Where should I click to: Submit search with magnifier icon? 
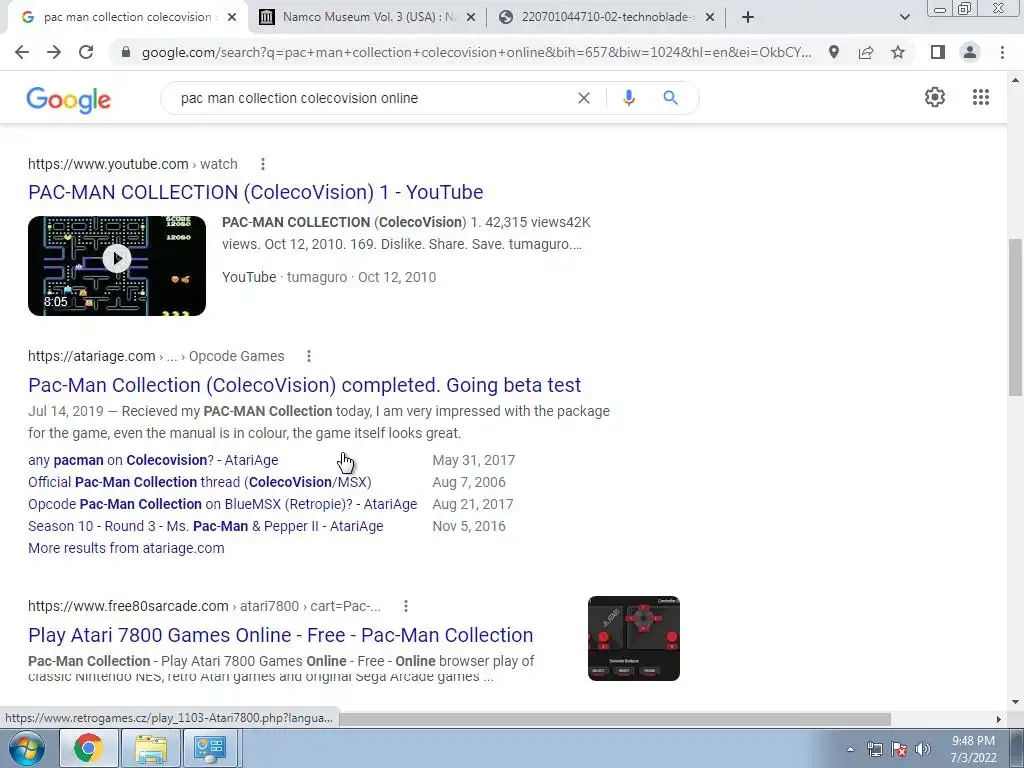[670, 98]
